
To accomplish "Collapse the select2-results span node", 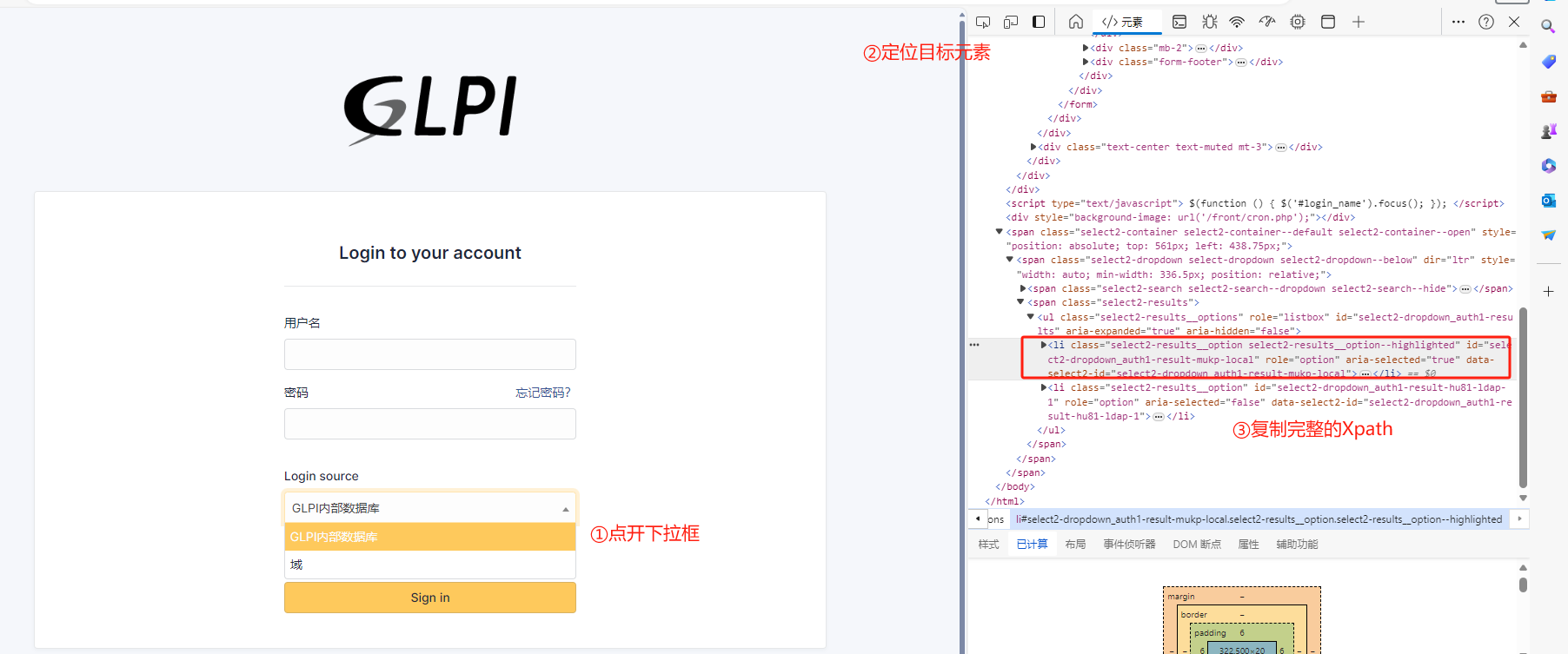I will pos(1021,302).
